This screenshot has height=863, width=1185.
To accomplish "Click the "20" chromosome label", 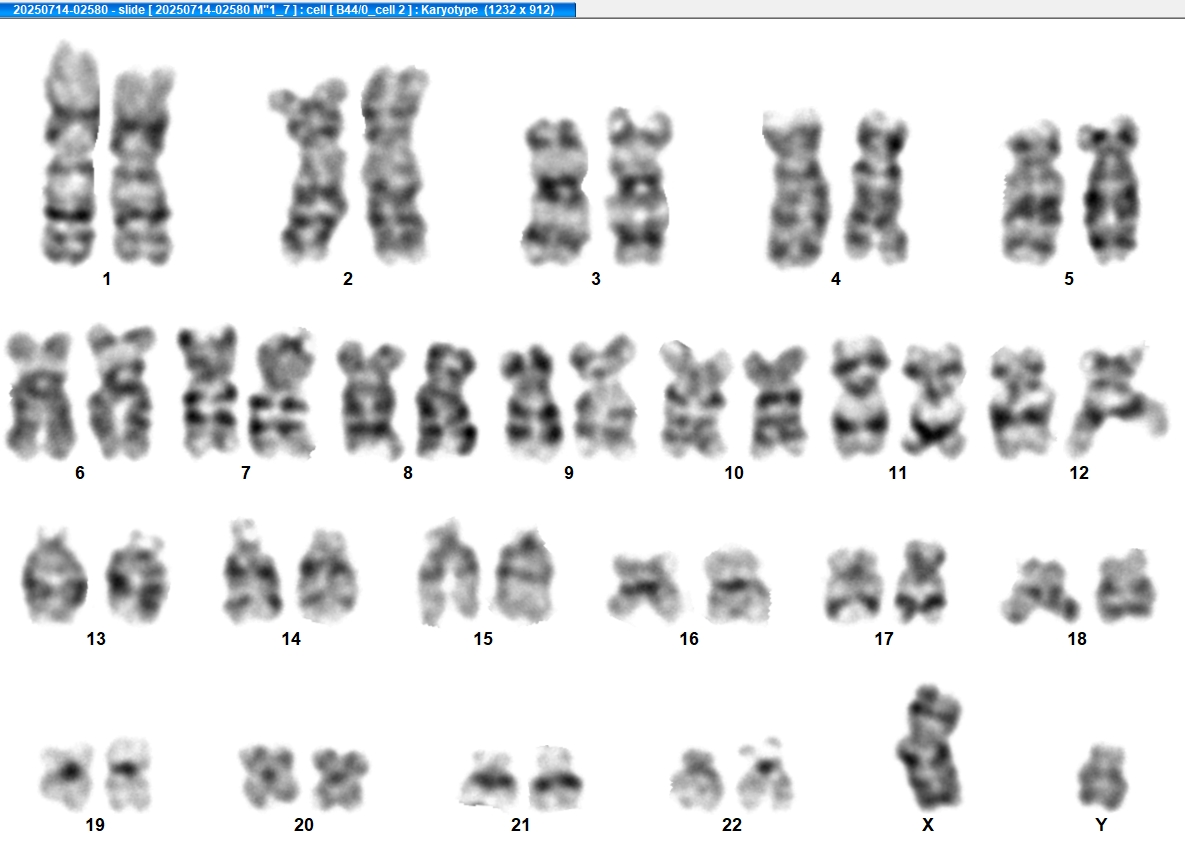I will (x=304, y=825).
